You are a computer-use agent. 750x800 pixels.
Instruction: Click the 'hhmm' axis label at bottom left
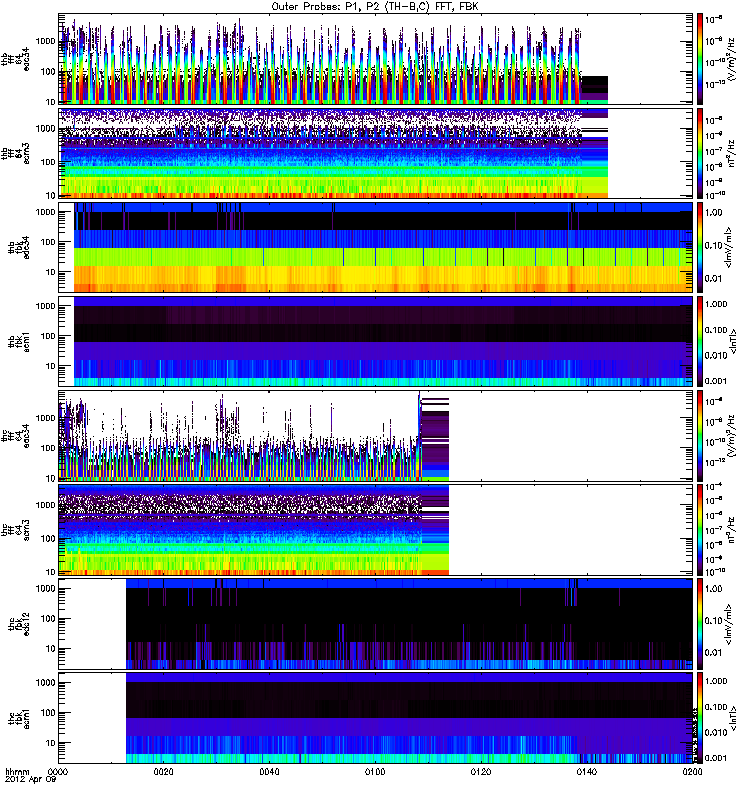[x=18, y=772]
